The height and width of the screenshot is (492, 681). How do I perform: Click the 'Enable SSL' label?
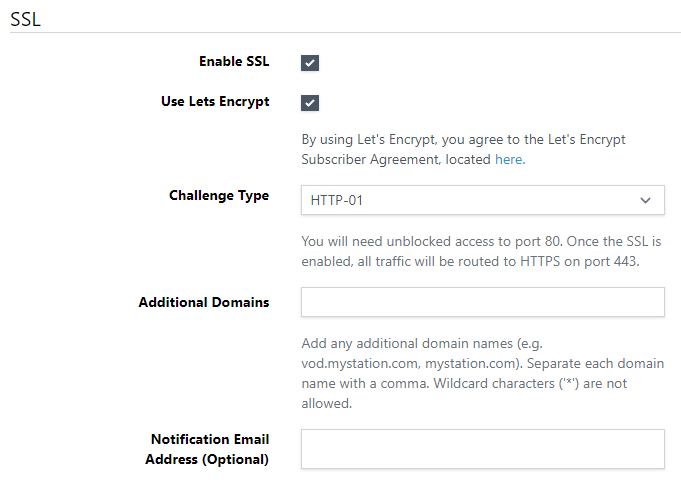point(234,62)
